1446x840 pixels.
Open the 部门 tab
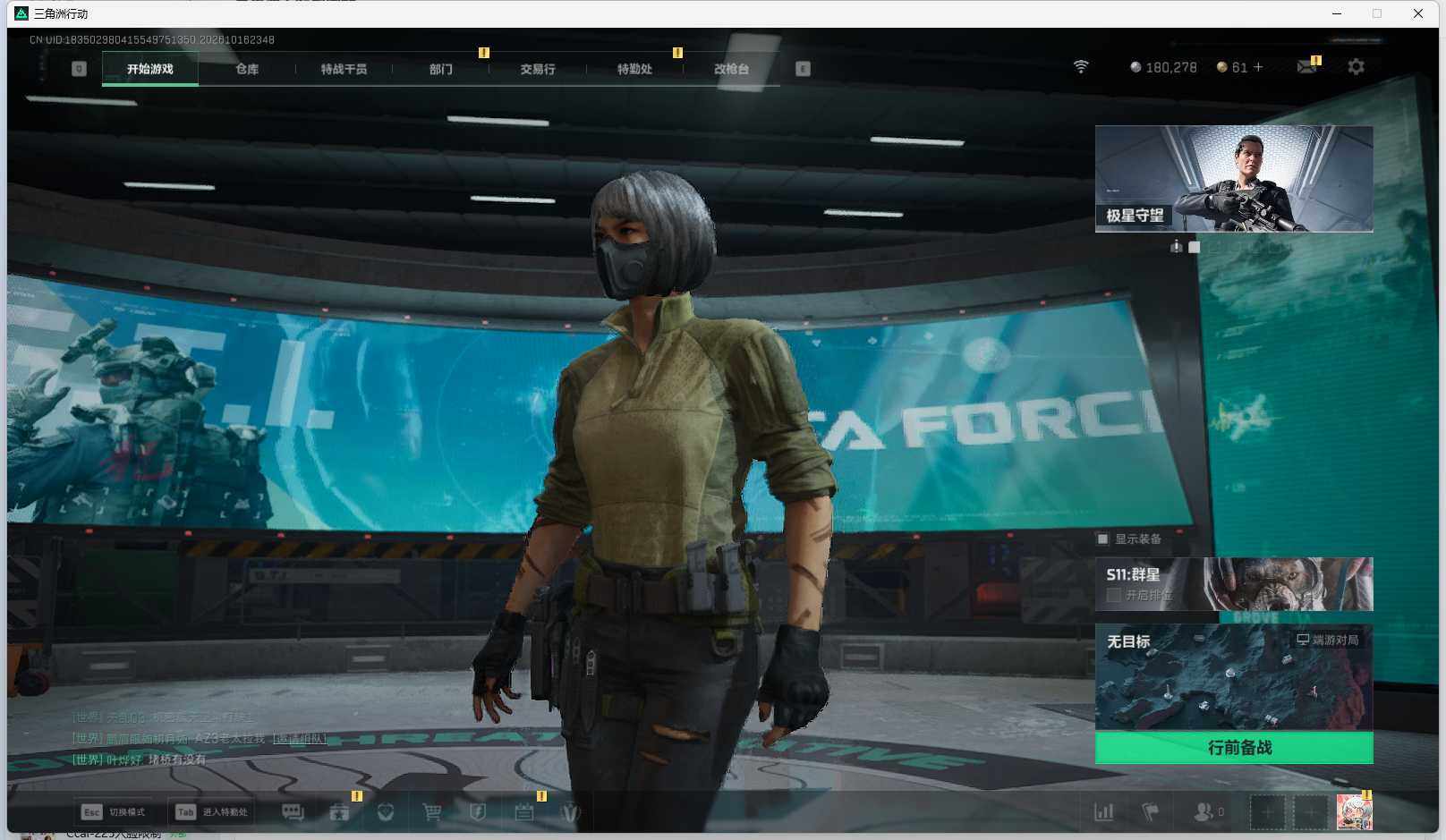tap(440, 69)
